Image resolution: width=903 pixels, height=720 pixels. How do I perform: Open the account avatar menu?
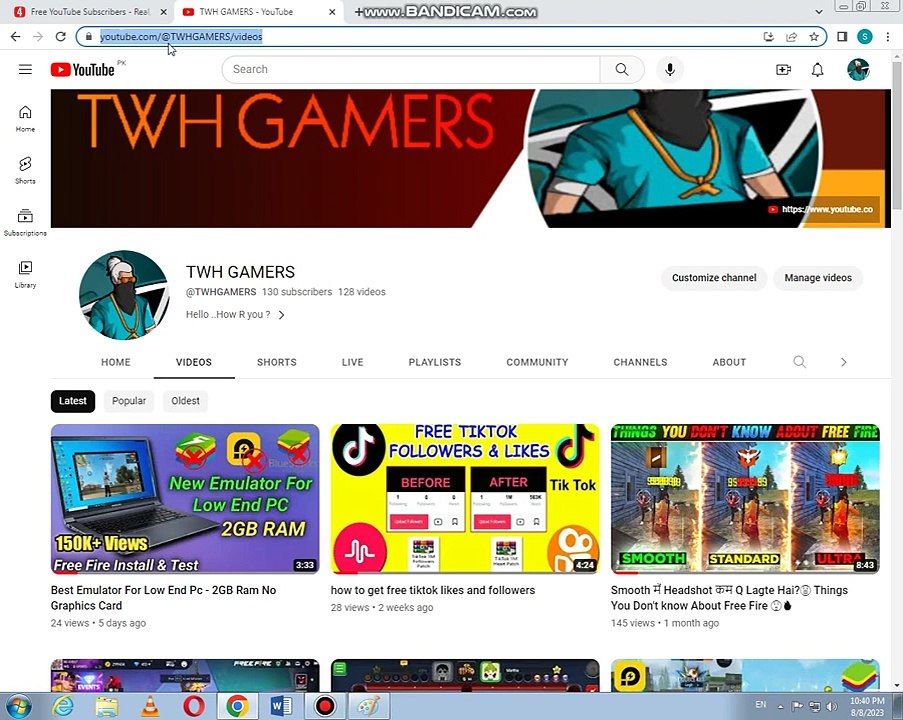pos(858,70)
